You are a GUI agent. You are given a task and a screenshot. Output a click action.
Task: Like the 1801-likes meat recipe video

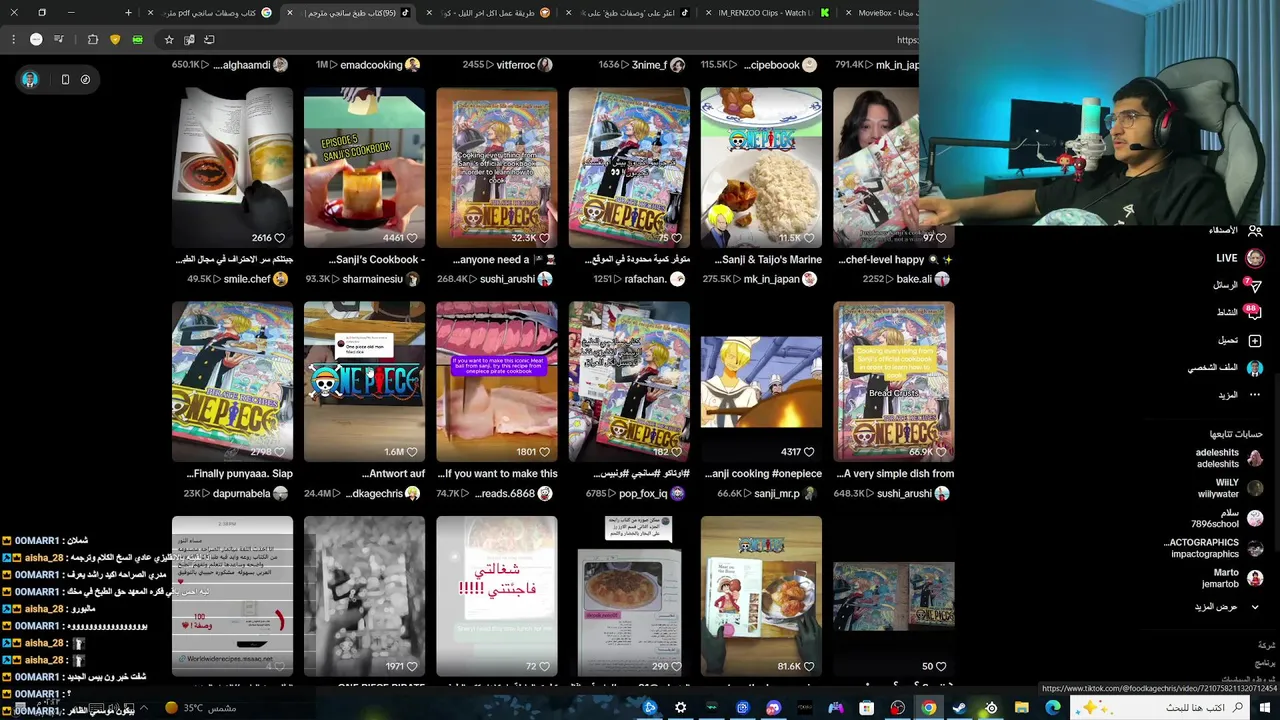click(544, 452)
